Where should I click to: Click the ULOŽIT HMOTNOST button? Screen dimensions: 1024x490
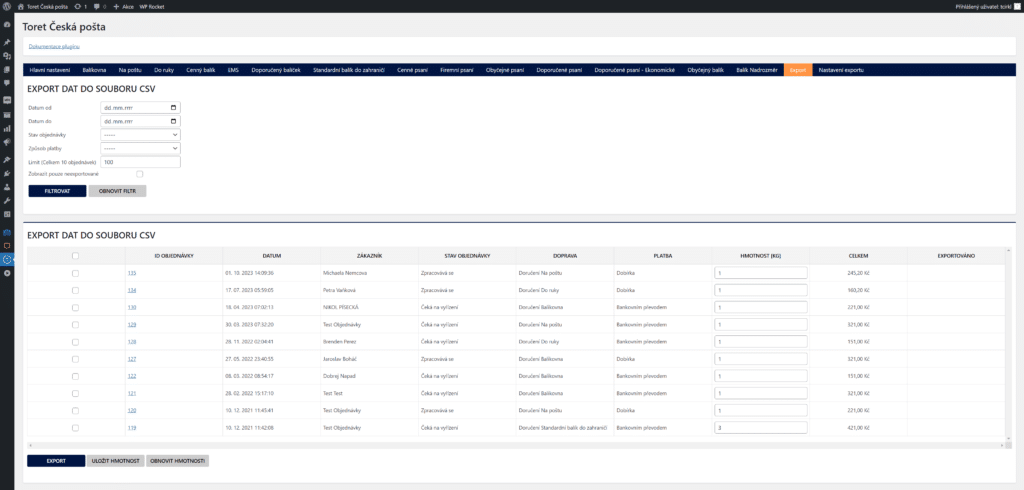(x=116, y=461)
